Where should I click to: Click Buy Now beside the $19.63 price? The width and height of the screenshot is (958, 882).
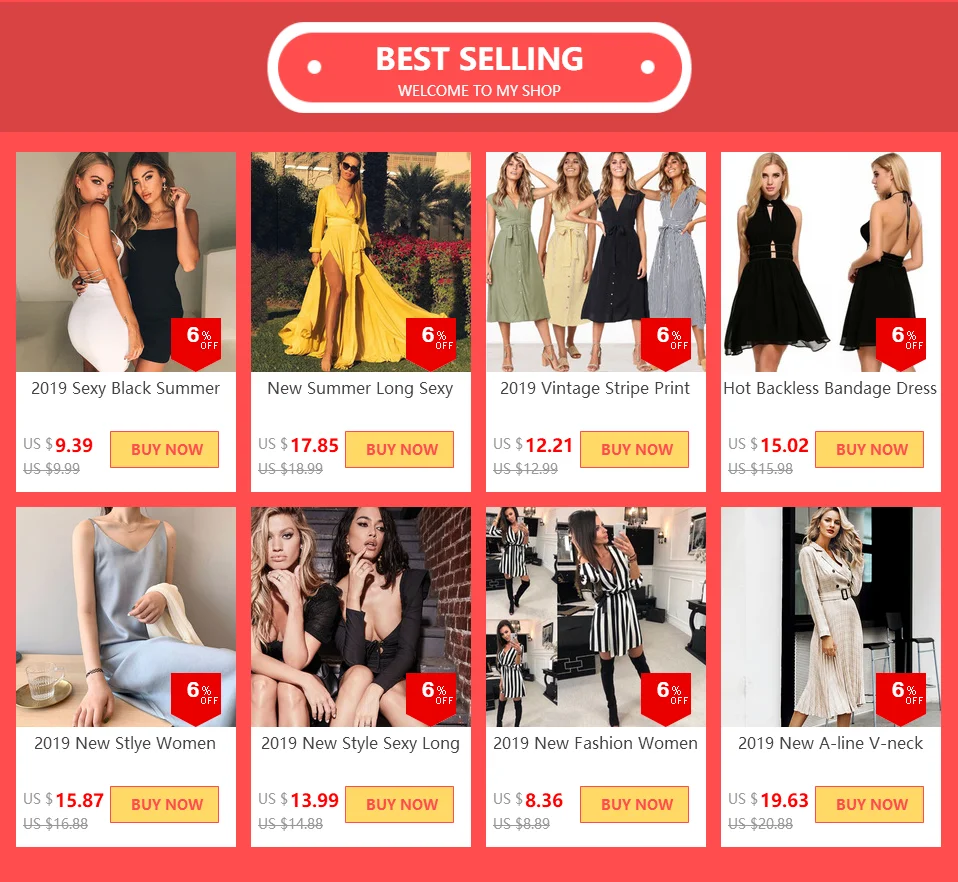[x=869, y=804]
